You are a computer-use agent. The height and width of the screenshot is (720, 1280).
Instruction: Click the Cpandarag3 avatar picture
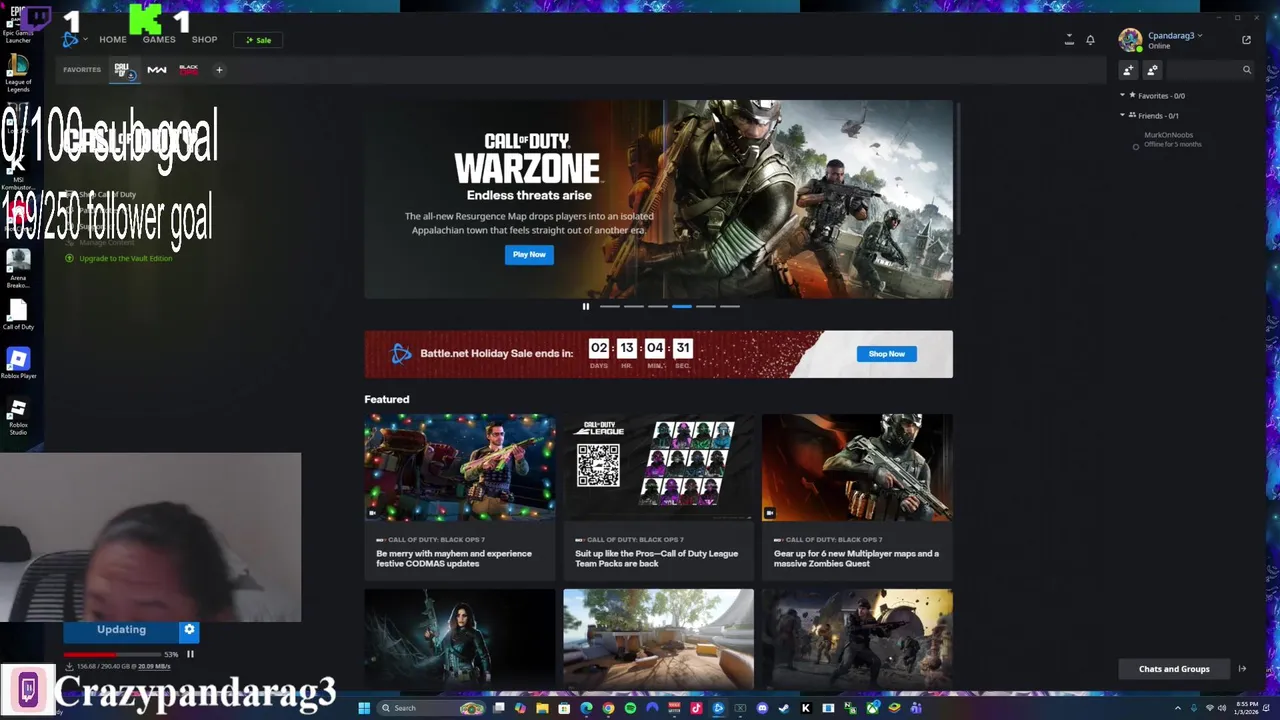pyautogui.click(x=1130, y=40)
